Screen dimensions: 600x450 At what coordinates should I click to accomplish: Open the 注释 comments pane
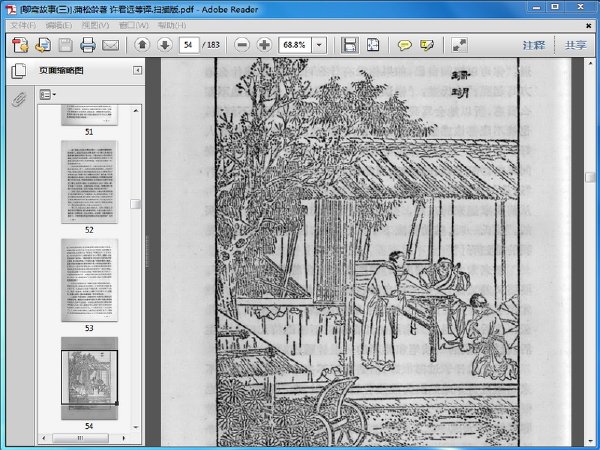[534, 45]
